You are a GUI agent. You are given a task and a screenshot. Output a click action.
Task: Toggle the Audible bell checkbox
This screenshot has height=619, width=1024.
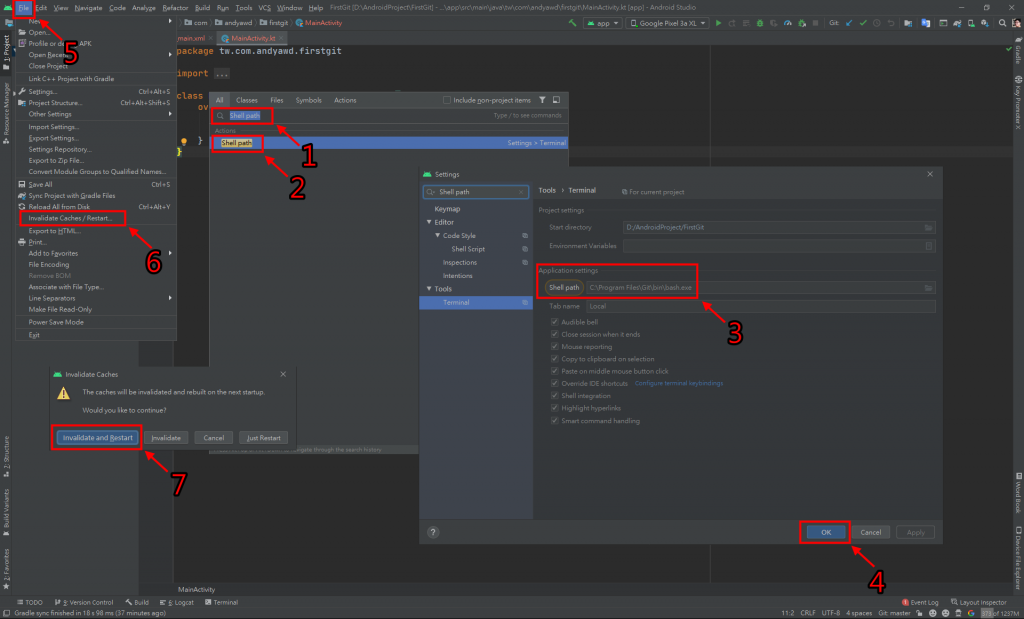point(554,322)
